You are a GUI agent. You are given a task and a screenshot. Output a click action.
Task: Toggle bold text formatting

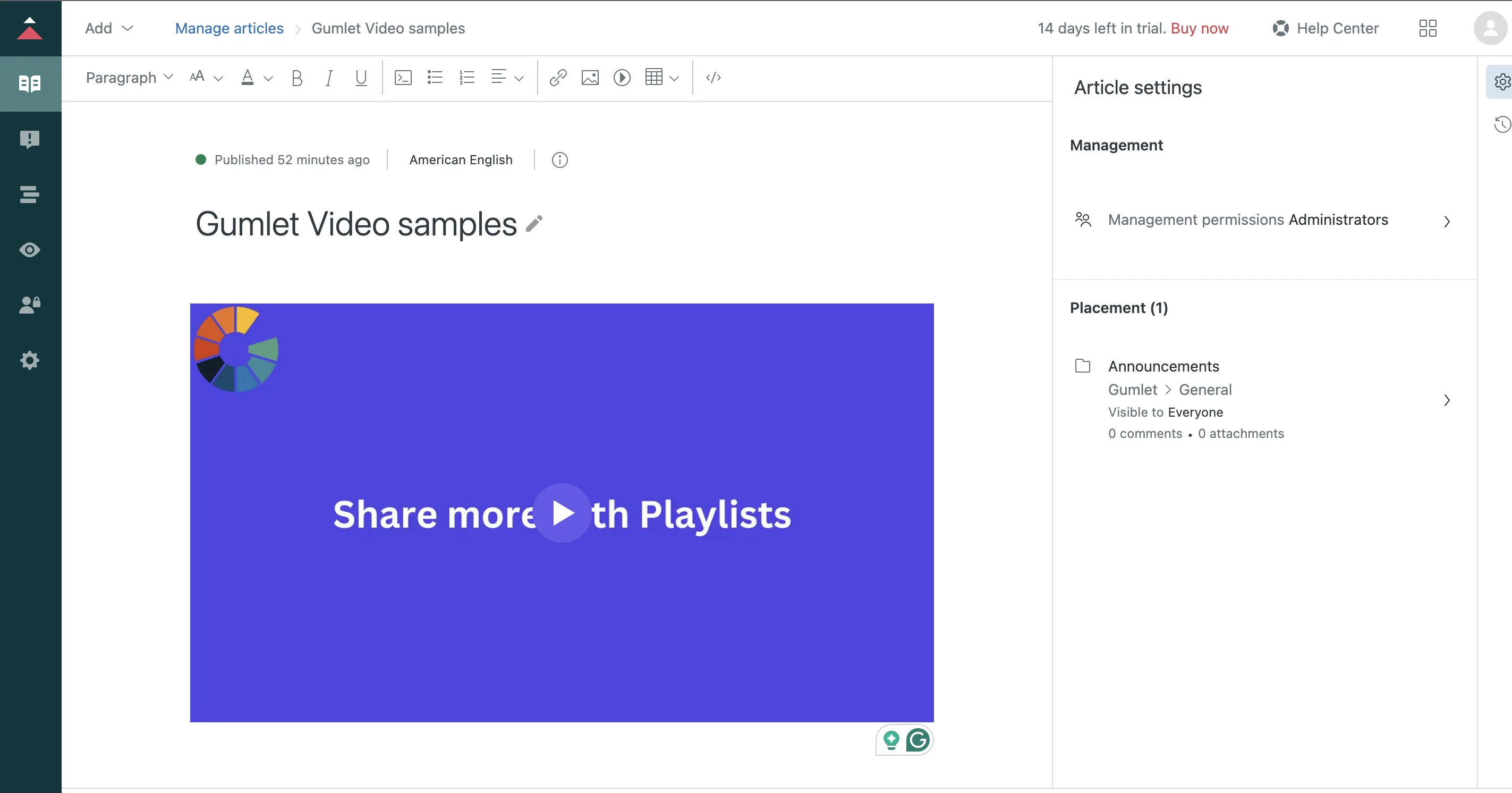coord(297,78)
